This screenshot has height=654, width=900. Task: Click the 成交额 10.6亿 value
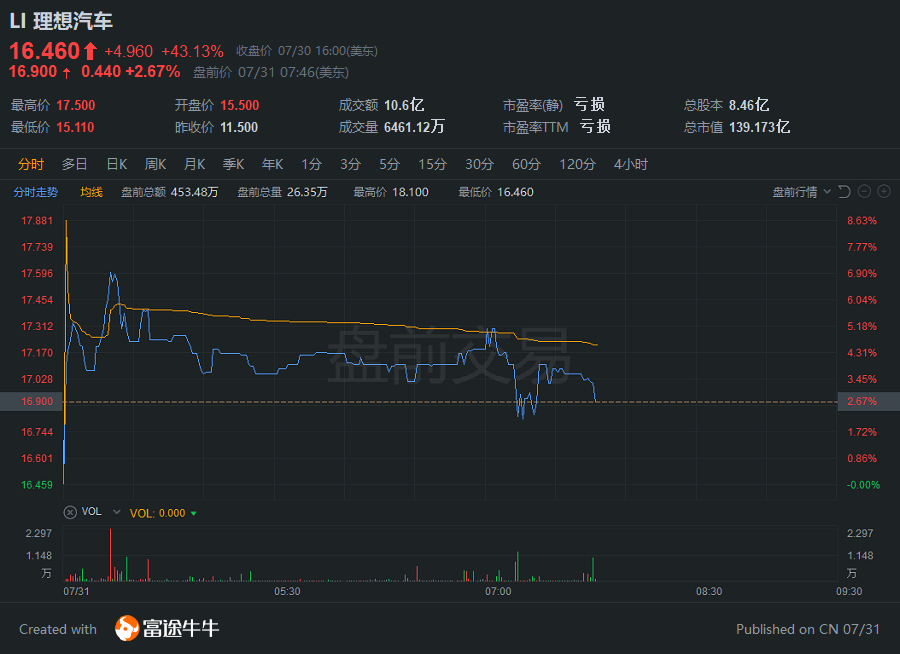404,105
